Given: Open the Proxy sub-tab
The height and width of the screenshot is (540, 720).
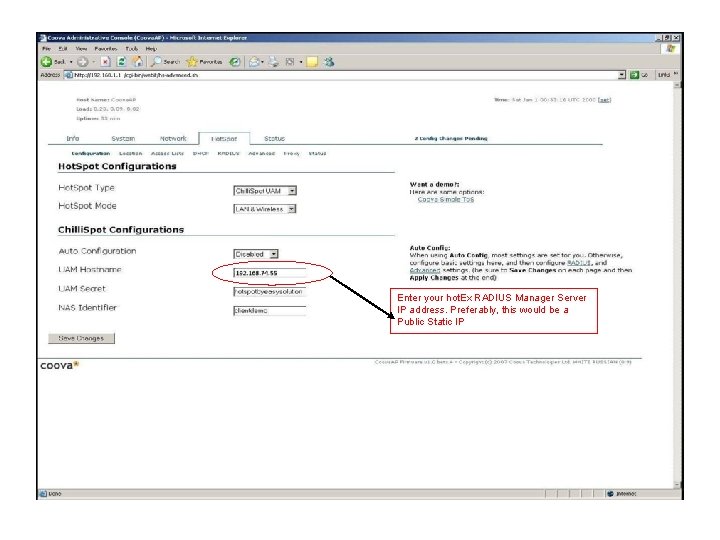Looking at the screenshot, I should (x=292, y=153).
